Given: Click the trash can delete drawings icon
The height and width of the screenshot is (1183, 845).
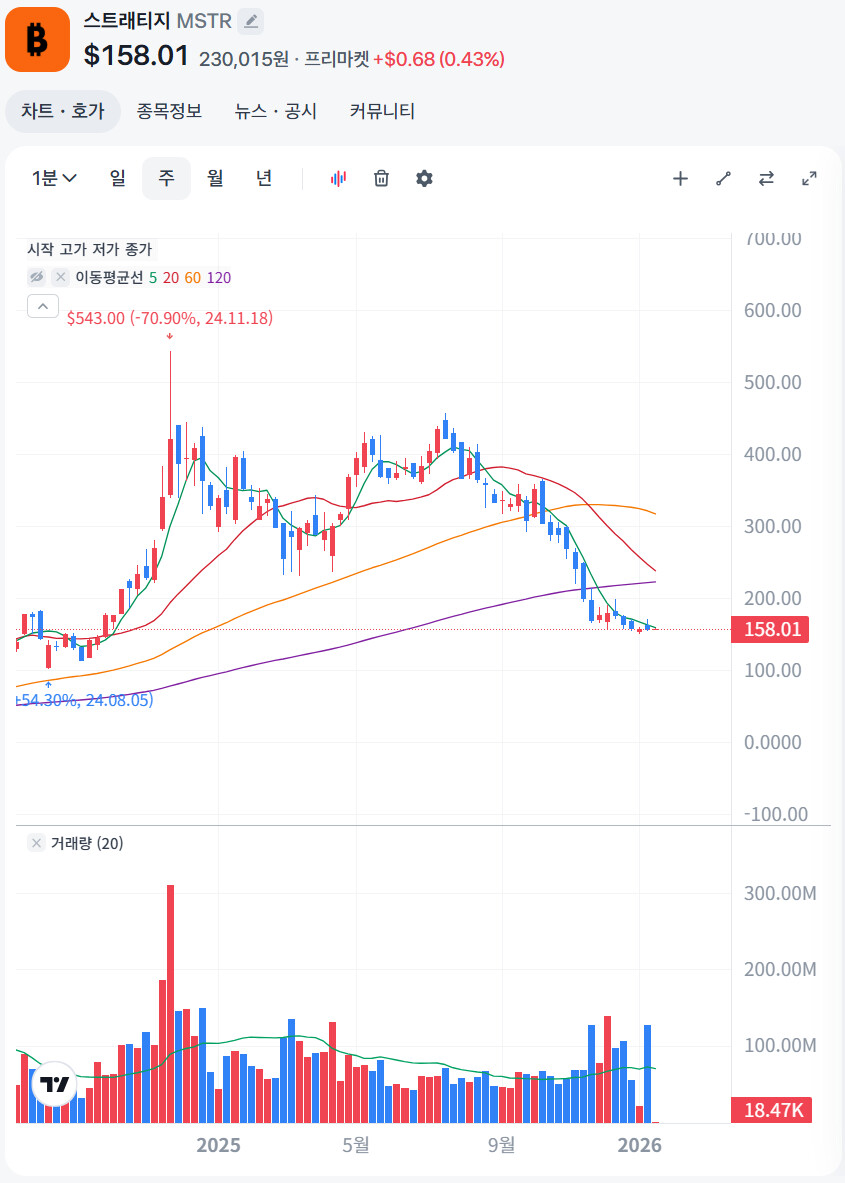Looking at the screenshot, I should pos(381,179).
